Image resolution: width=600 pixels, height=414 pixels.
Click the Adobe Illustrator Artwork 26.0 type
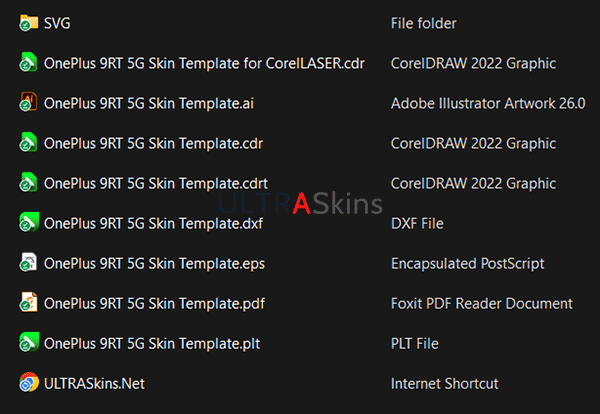488,103
